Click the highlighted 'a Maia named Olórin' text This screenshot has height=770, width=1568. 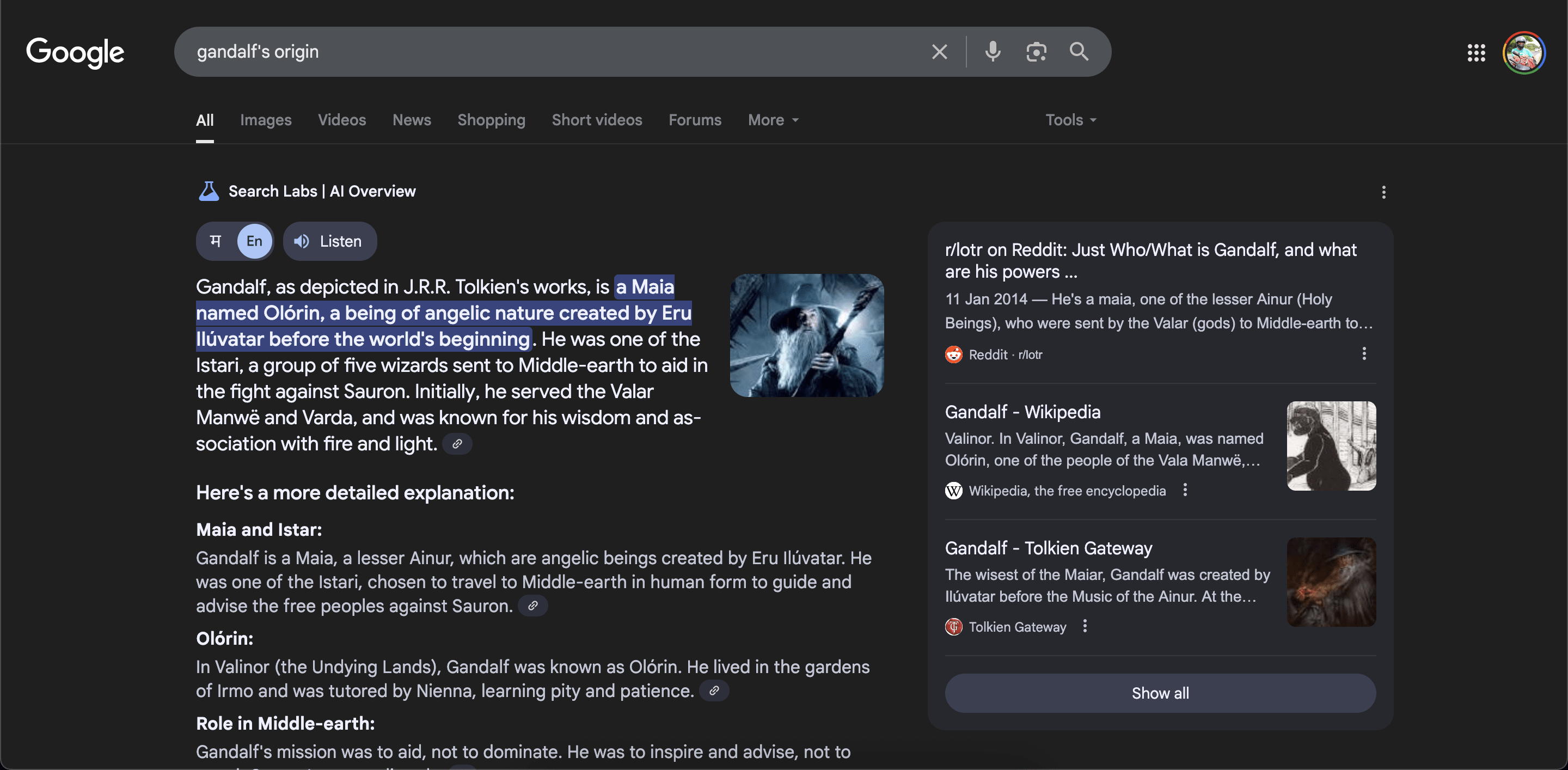(444, 313)
